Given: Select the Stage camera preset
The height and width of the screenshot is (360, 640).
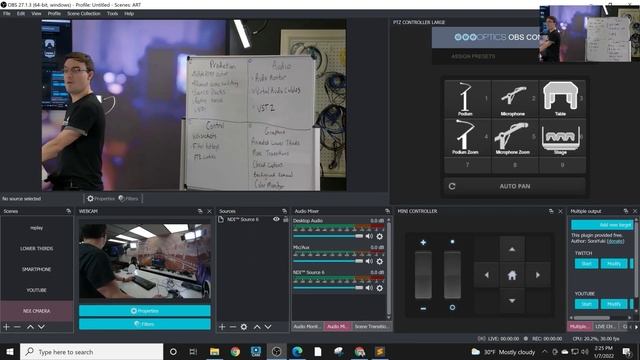Looking at the screenshot, I should click(x=562, y=137).
